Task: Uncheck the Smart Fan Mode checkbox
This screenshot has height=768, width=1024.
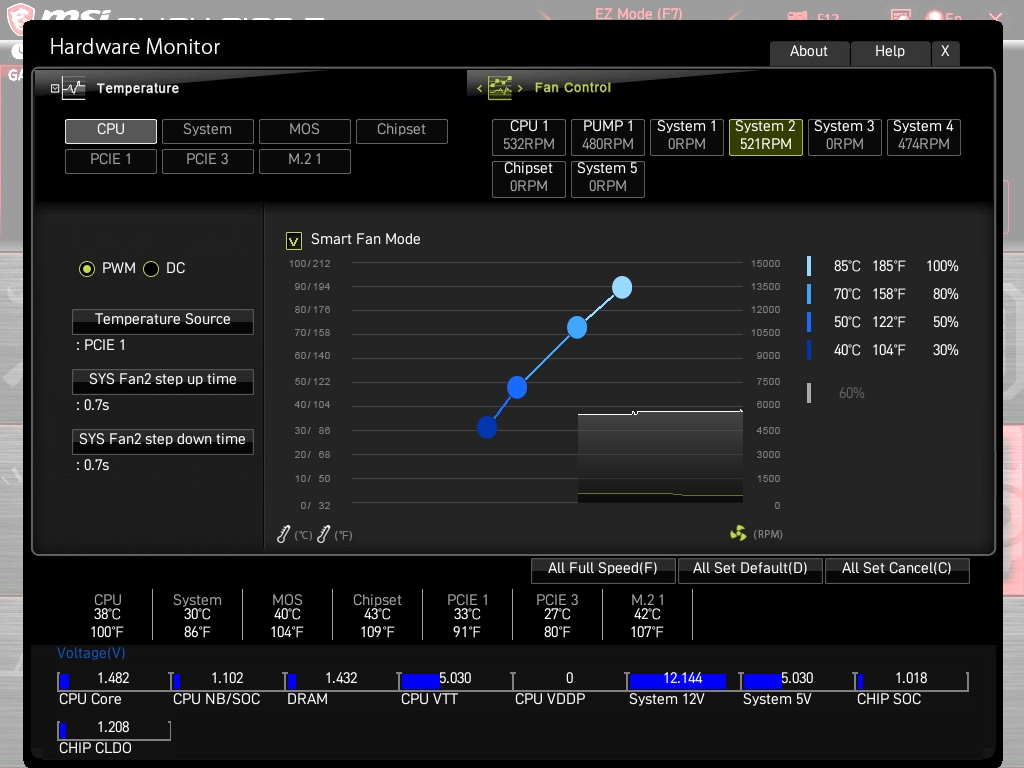Action: pos(294,241)
